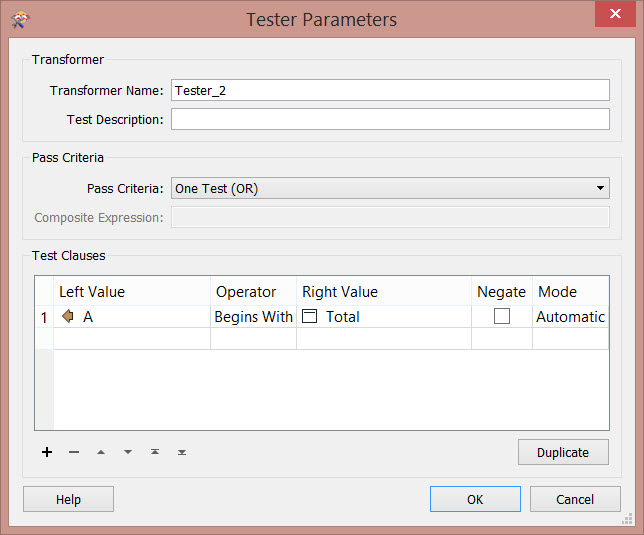Click the Test Description field
The width and height of the screenshot is (644, 535).
tap(390, 119)
